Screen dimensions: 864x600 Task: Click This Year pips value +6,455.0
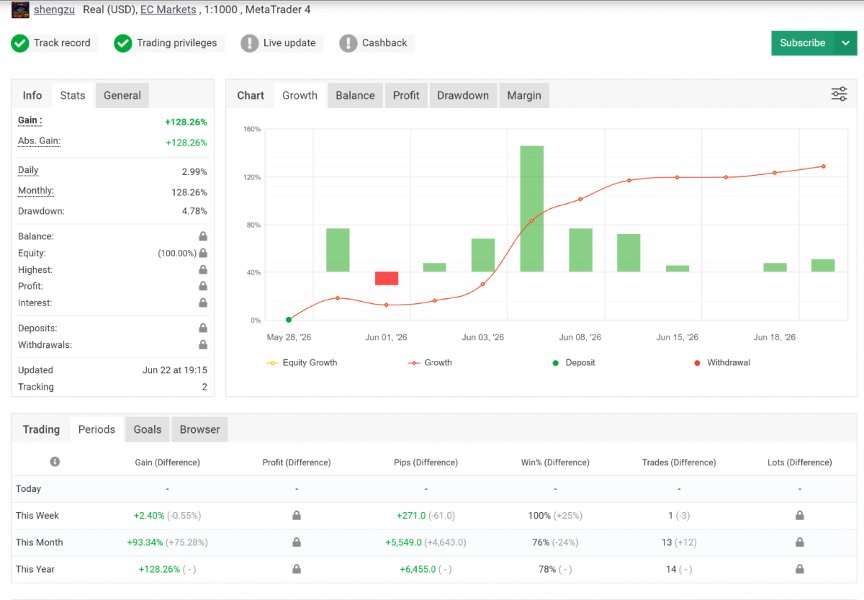click(418, 569)
